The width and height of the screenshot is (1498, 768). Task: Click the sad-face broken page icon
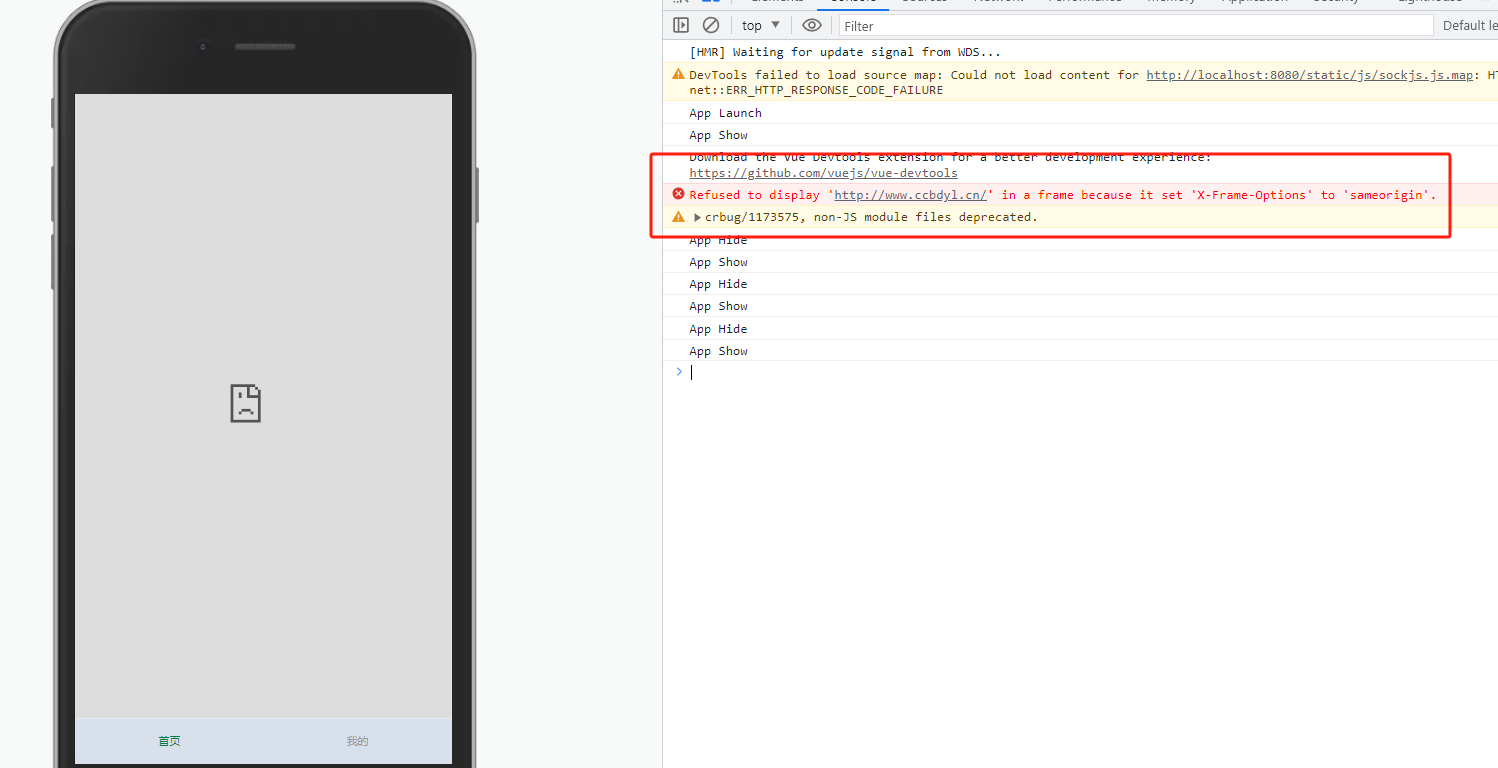coord(246,403)
